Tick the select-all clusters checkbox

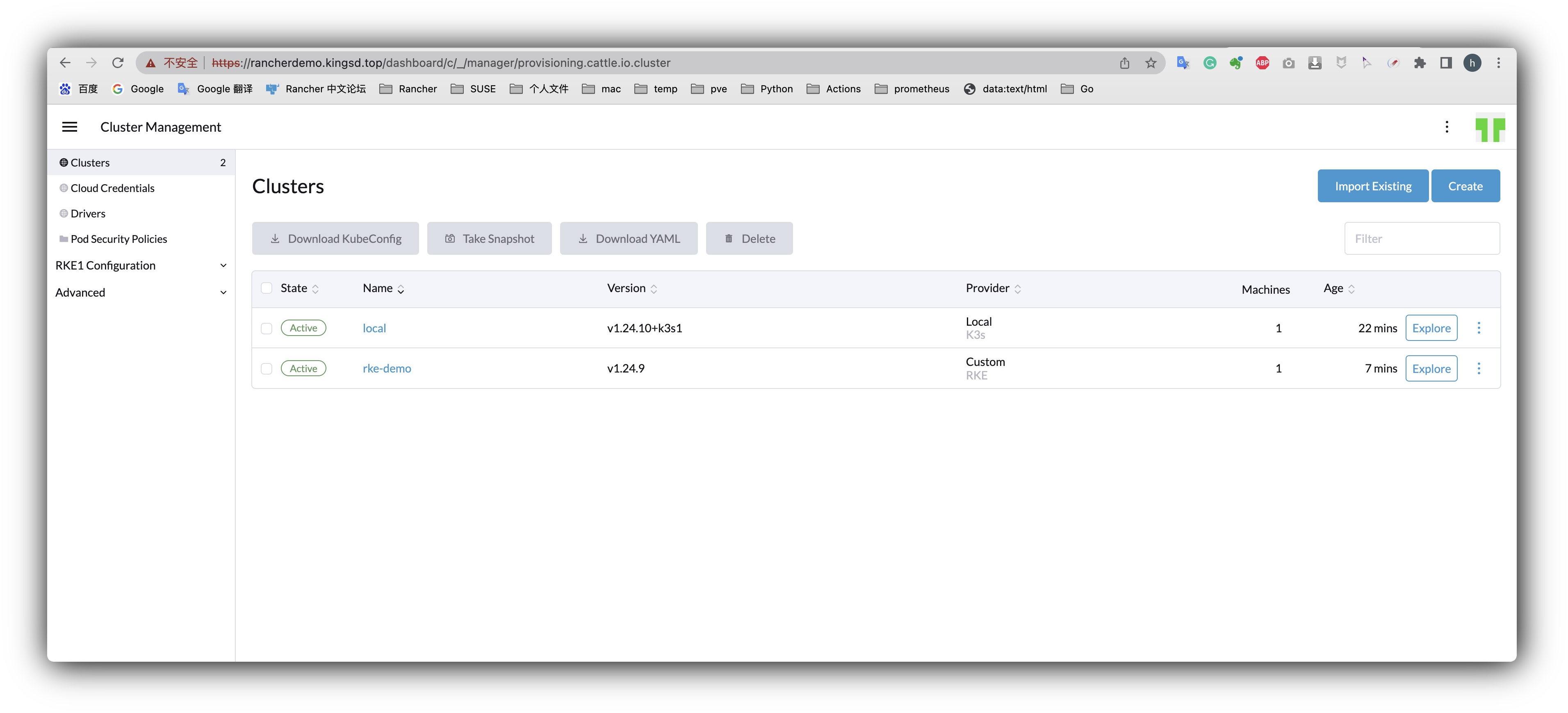[267, 288]
